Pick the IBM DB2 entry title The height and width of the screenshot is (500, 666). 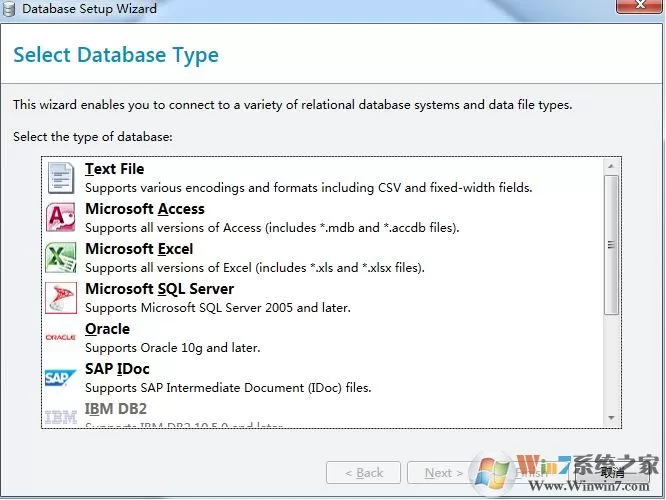tap(116, 409)
